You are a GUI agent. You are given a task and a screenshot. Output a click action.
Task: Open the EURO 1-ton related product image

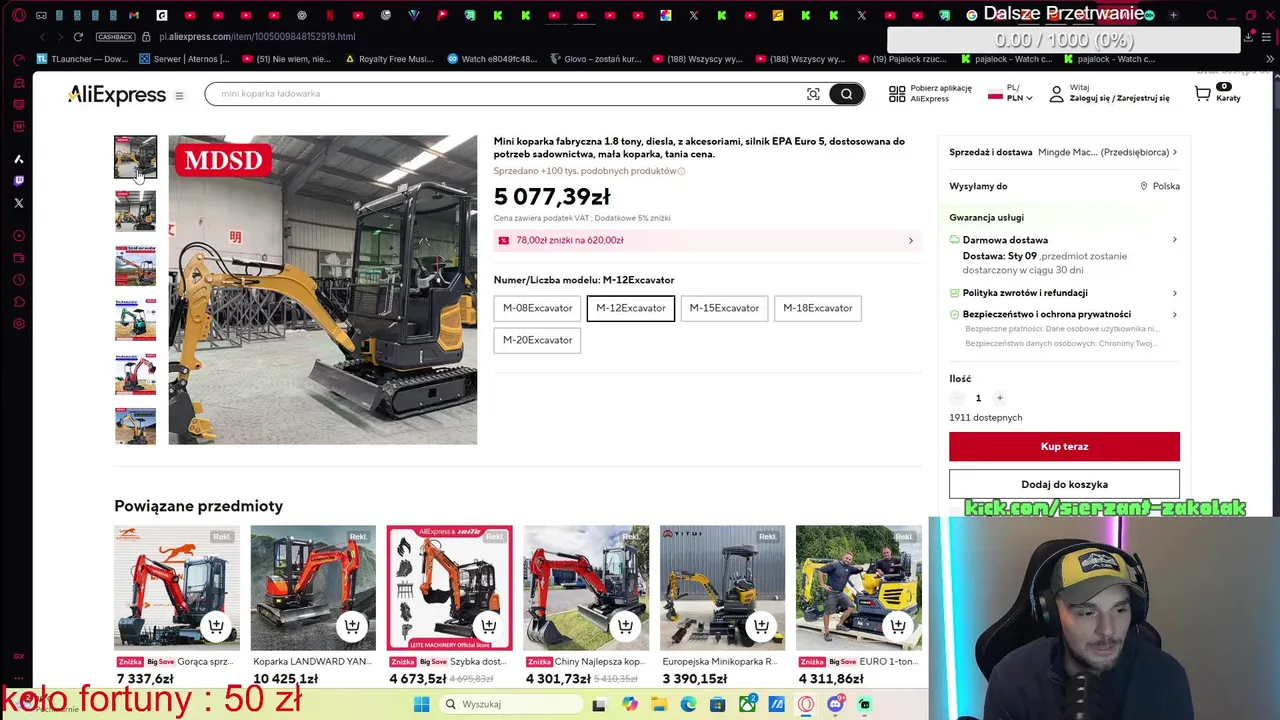coord(859,588)
